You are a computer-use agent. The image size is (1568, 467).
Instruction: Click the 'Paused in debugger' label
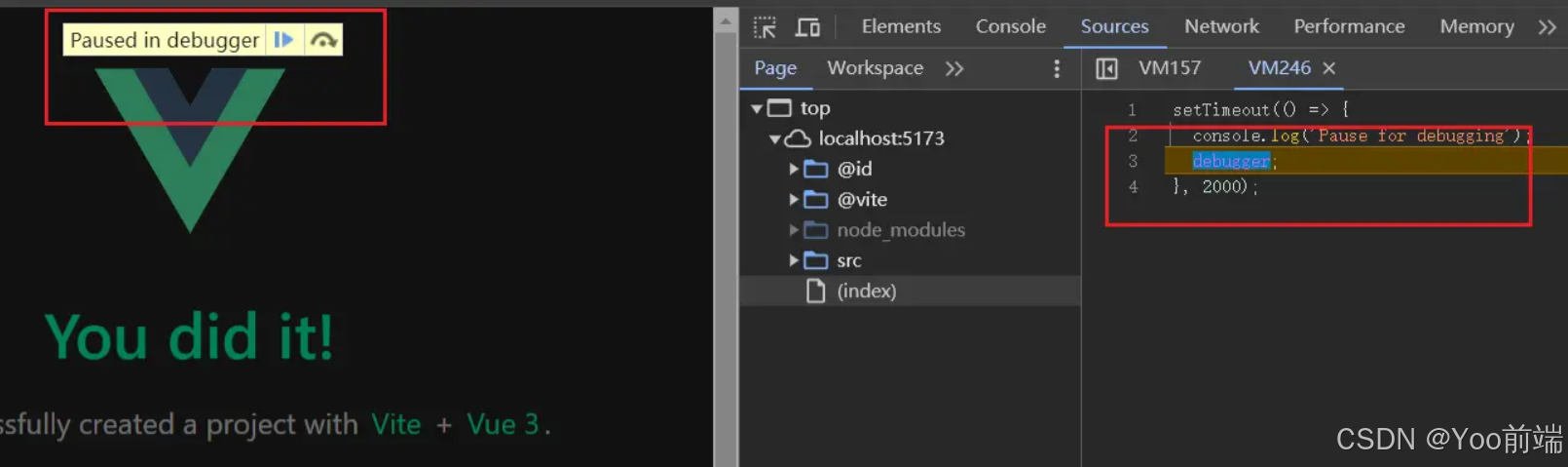coord(165,40)
